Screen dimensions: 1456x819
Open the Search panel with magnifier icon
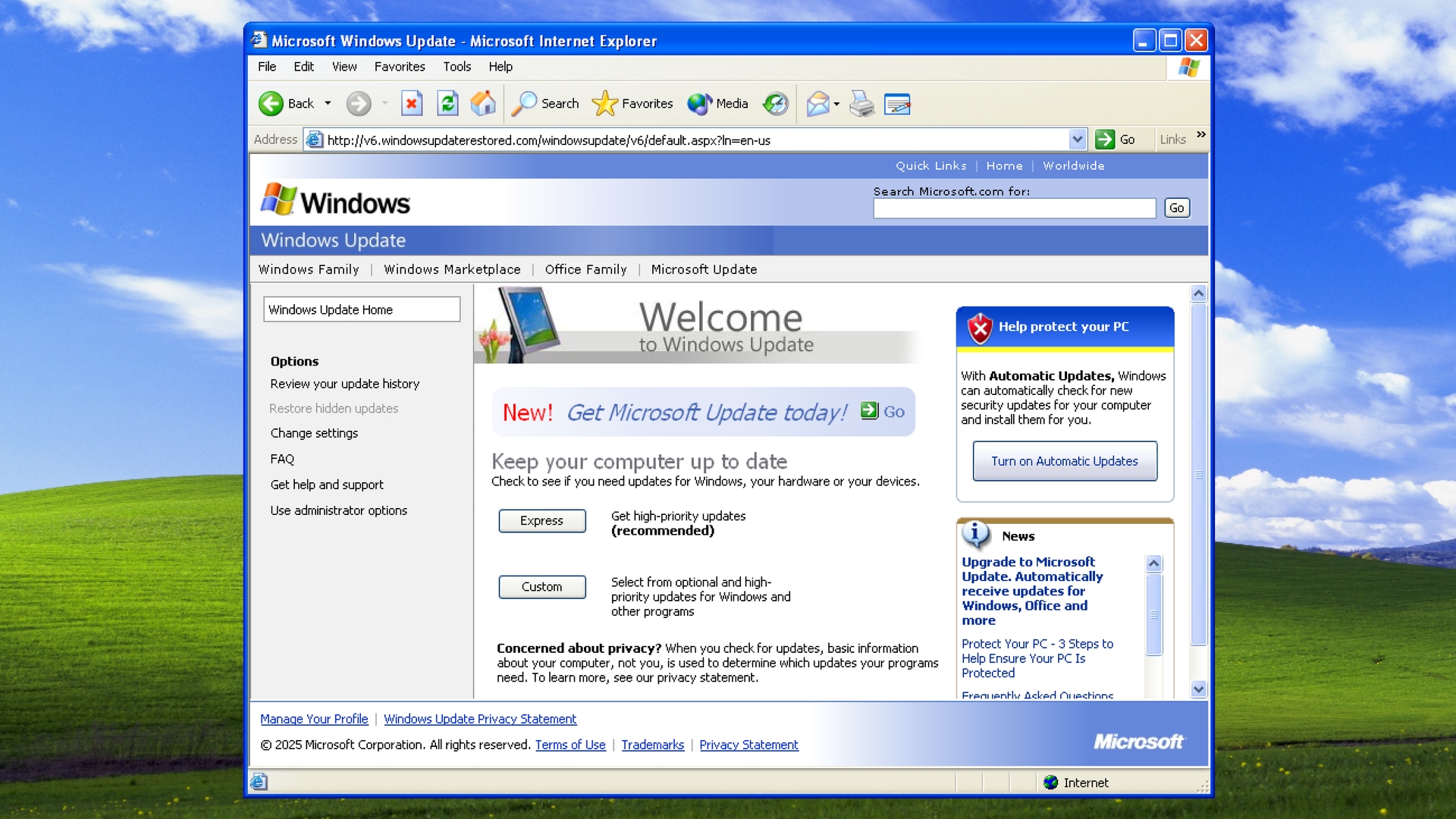click(x=526, y=104)
